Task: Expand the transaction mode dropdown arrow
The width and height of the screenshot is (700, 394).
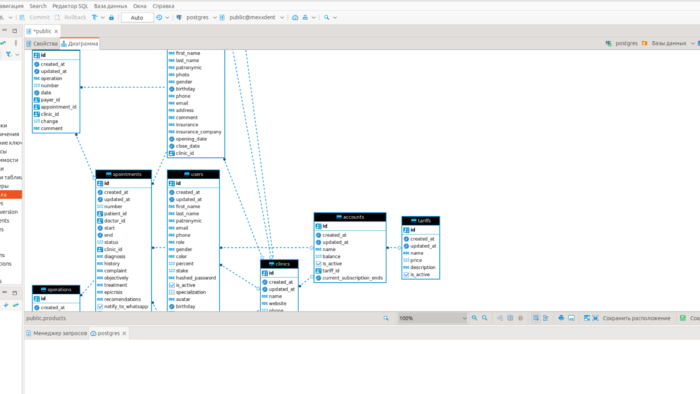Action: [103, 17]
